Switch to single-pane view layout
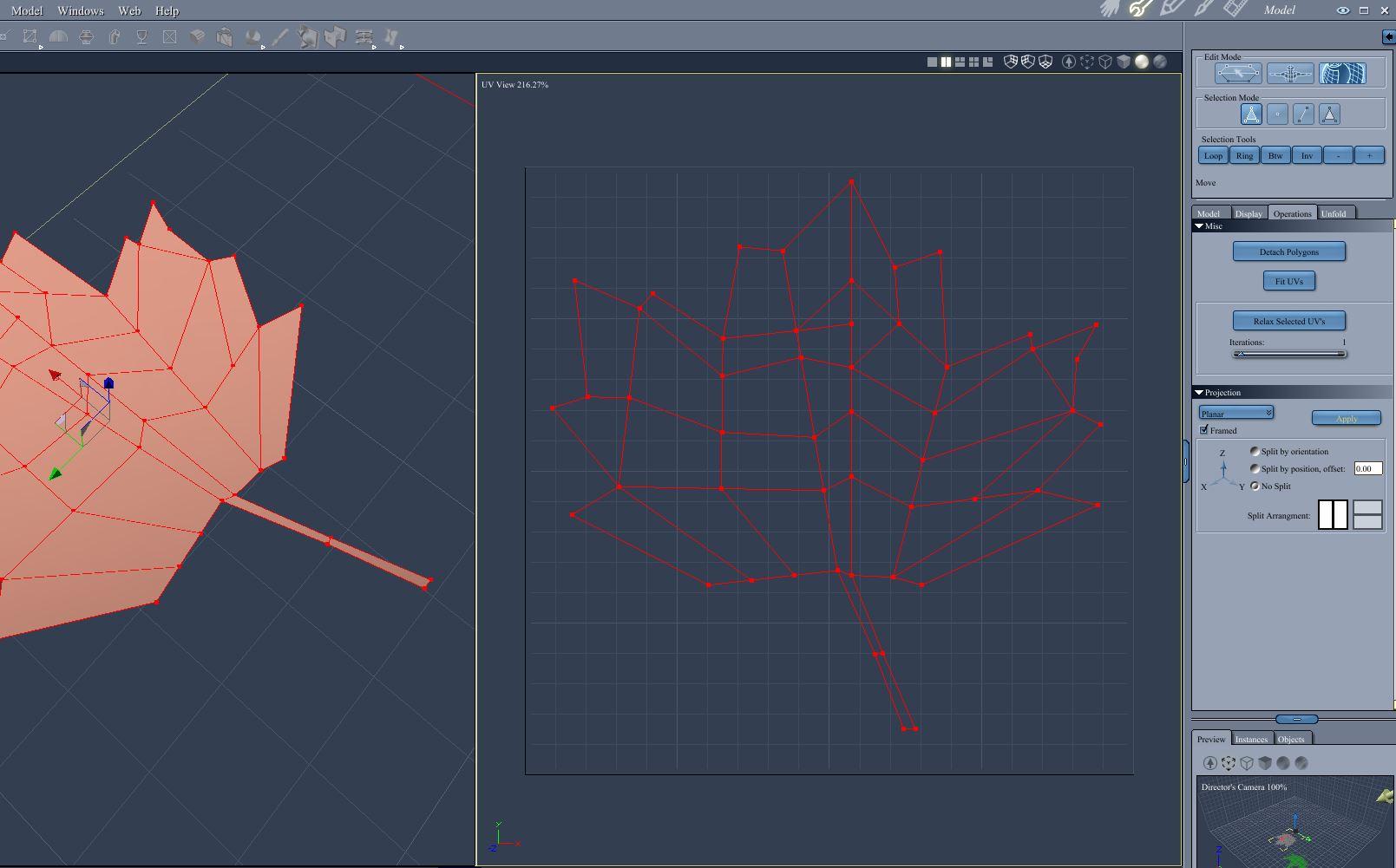 (932, 62)
